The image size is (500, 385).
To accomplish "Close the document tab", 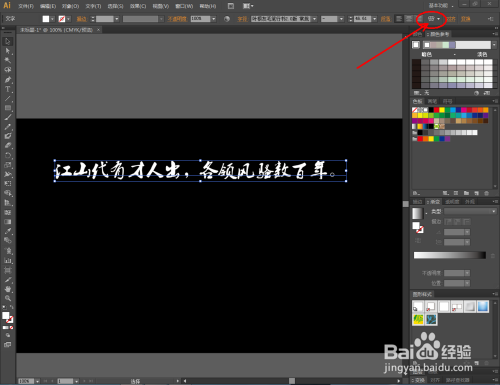I will (98, 30).
